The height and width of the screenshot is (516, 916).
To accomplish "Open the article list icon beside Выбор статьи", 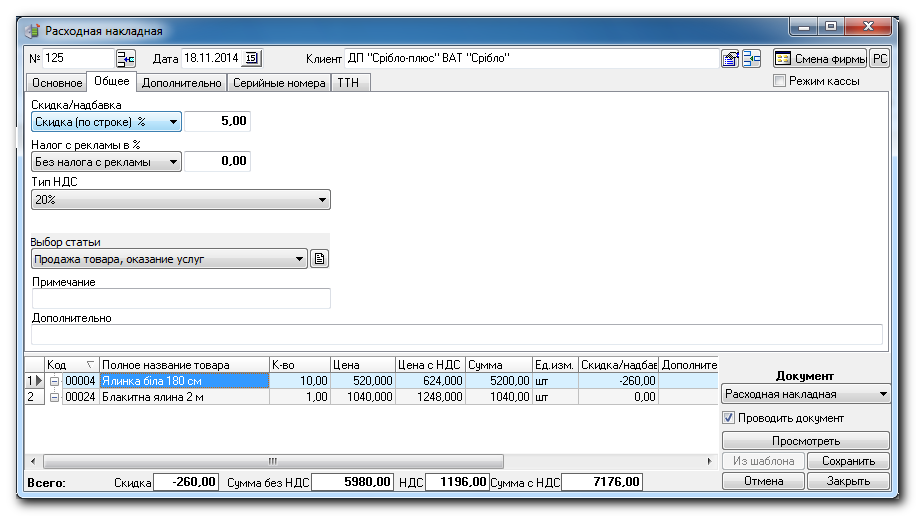I will (x=320, y=258).
